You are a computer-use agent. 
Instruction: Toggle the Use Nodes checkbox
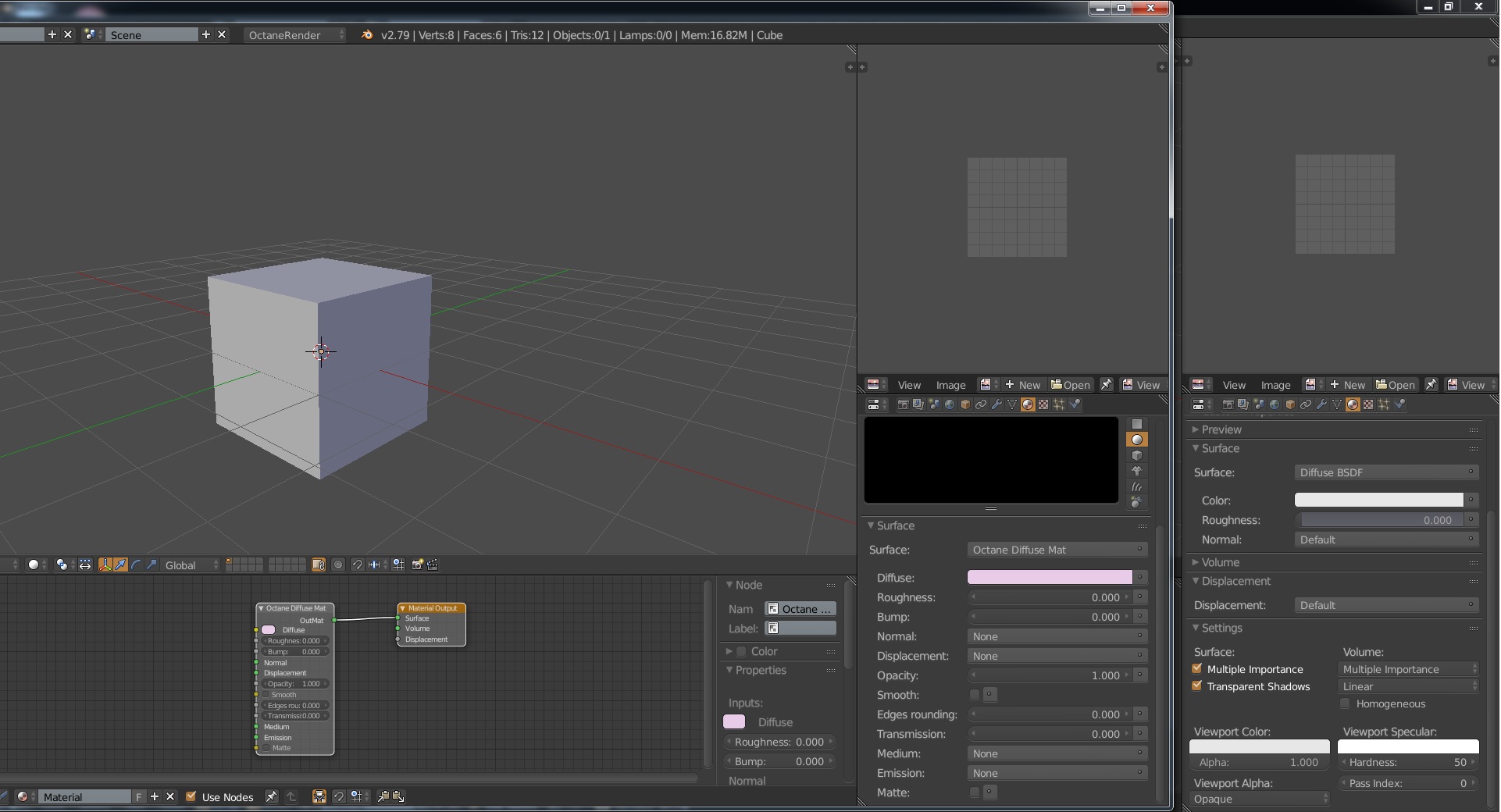191,796
